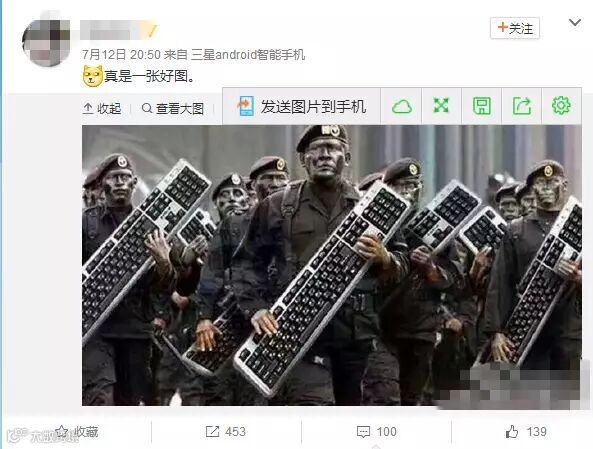Click the soldiers with keyboards image
The image size is (593, 449).
(x=332, y=265)
